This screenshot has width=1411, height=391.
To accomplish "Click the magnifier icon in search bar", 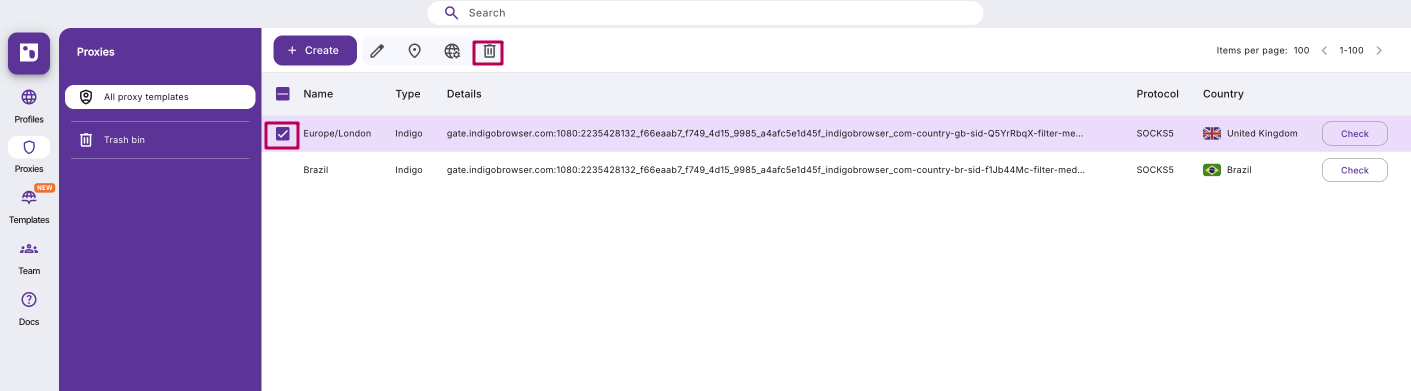I will [451, 13].
